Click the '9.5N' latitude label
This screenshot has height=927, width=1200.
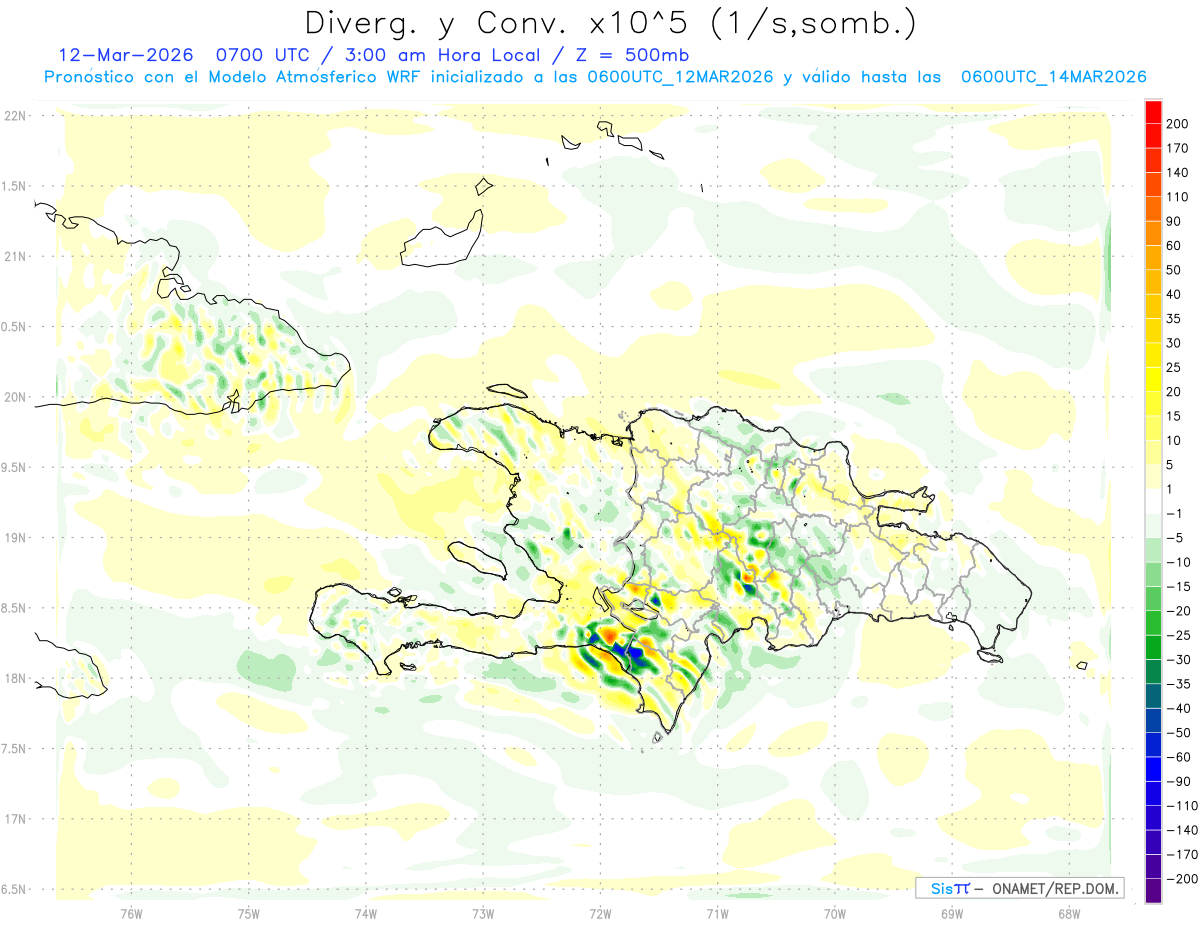tap(15, 467)
